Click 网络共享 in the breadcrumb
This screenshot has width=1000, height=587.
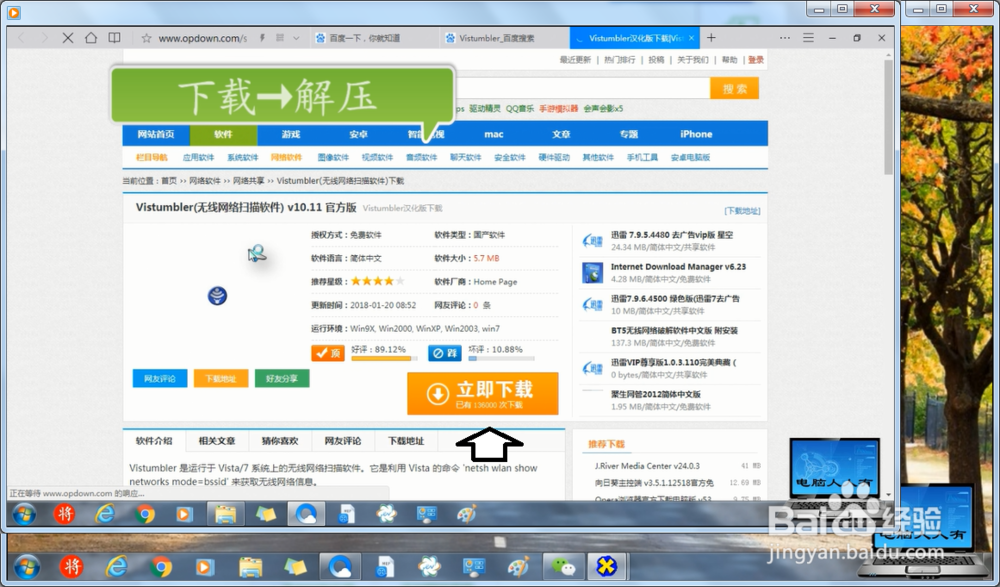(249, 181)
